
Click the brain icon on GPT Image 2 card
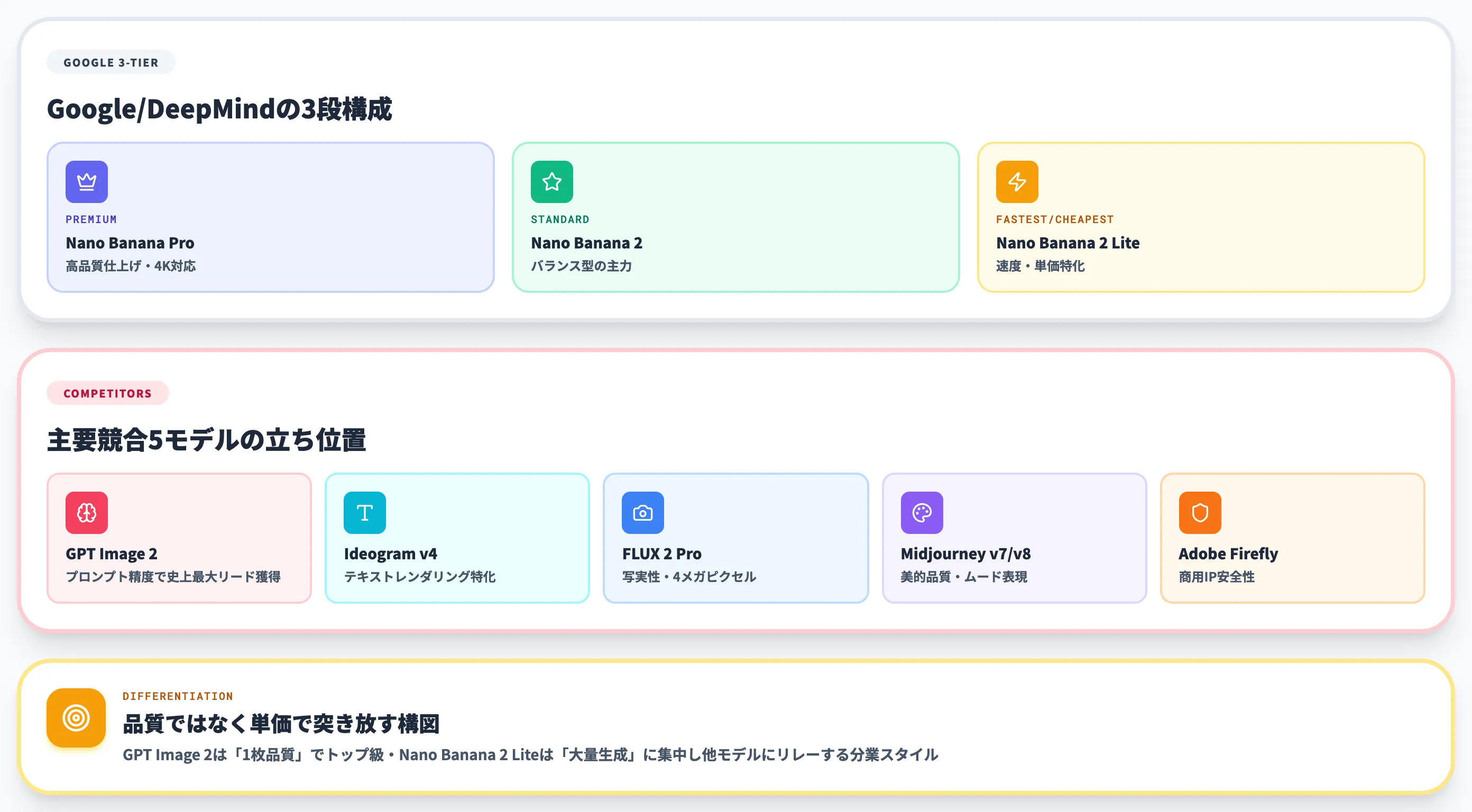click(x=86, y=513)
